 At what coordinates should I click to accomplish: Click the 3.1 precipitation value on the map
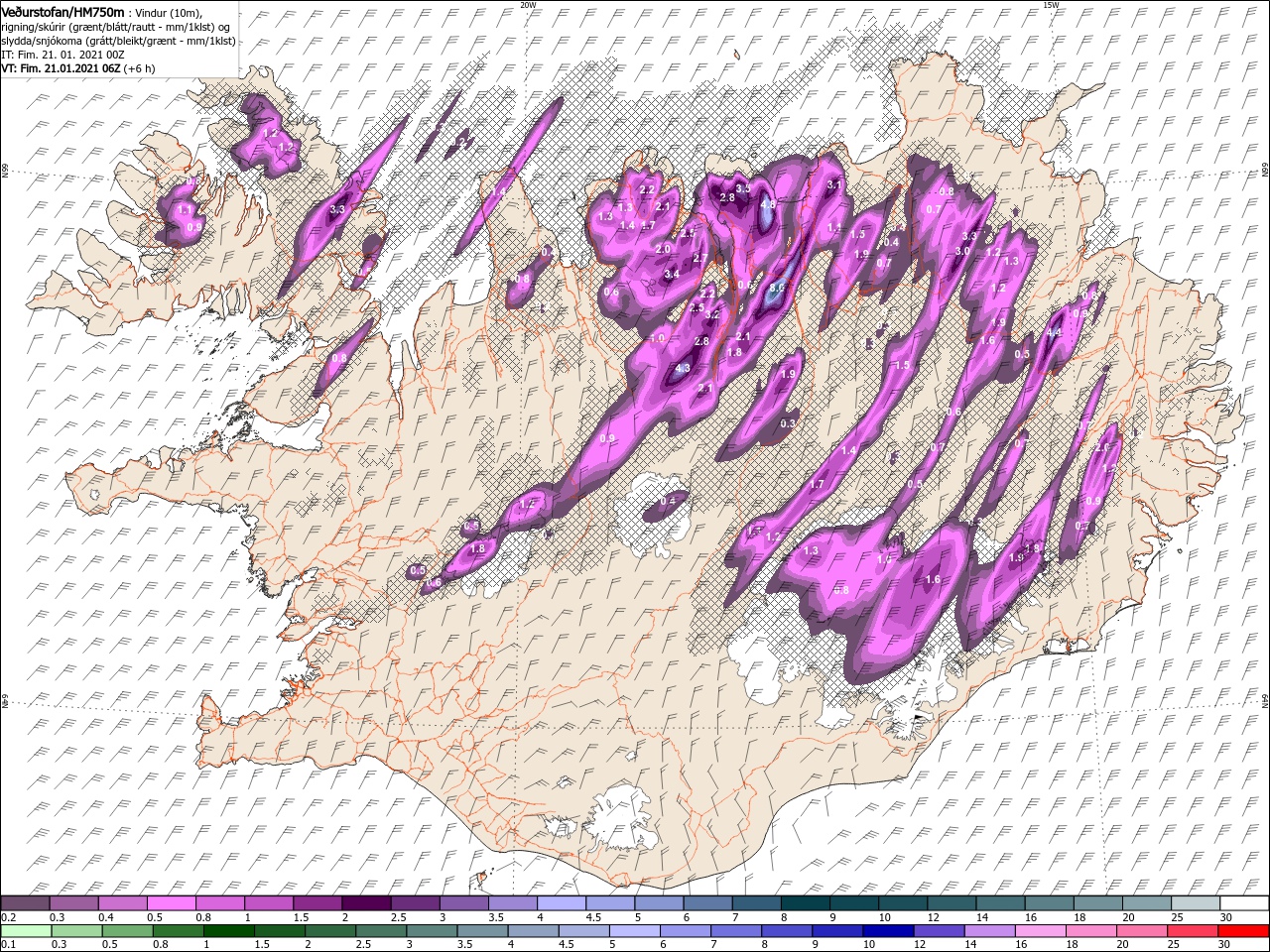coord(834,184)
